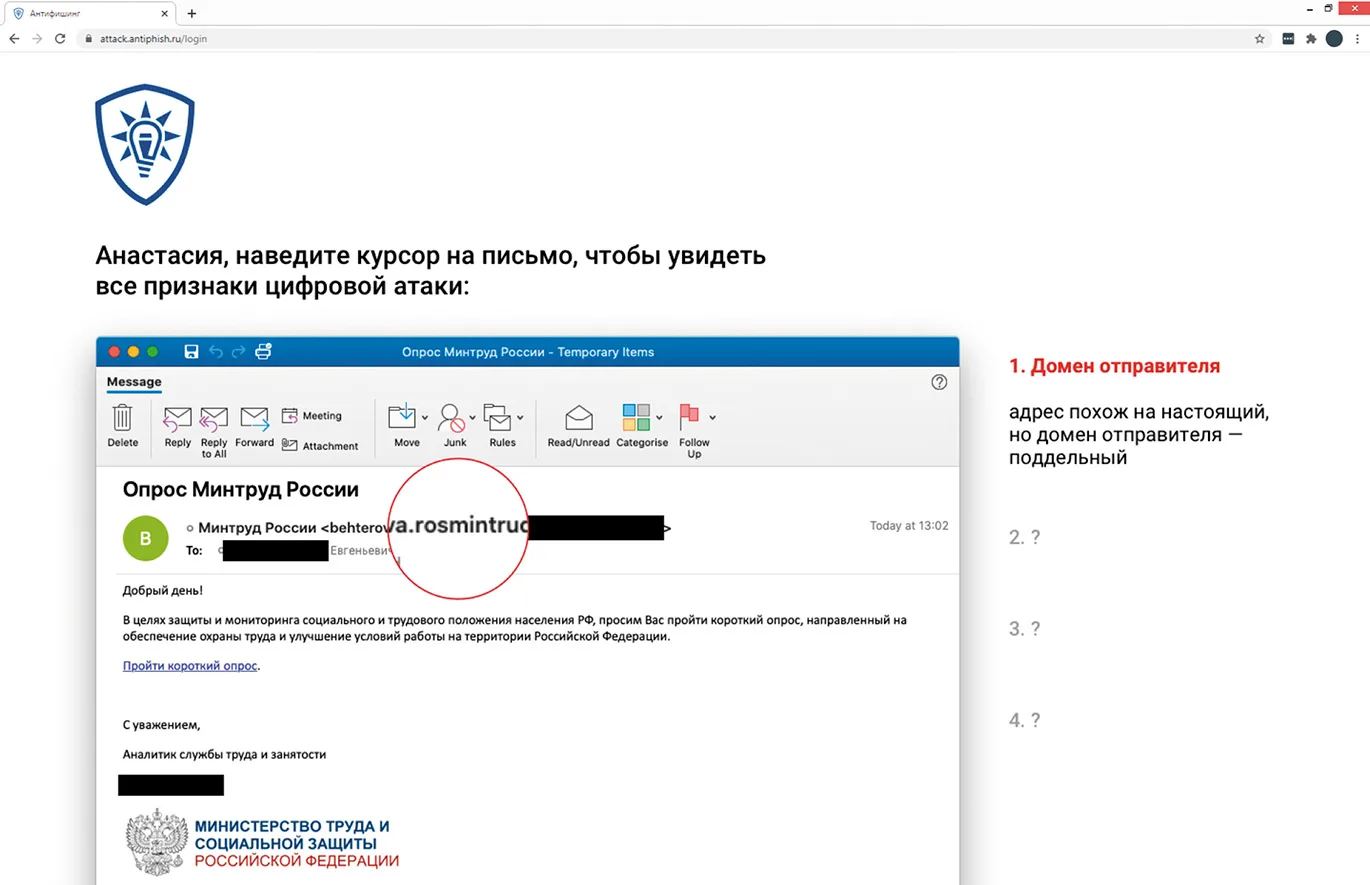The height and width of the screenshot is (885, 1370).
Task: Close the 'Антифишинг' browser tab
Action: (165, 13)
